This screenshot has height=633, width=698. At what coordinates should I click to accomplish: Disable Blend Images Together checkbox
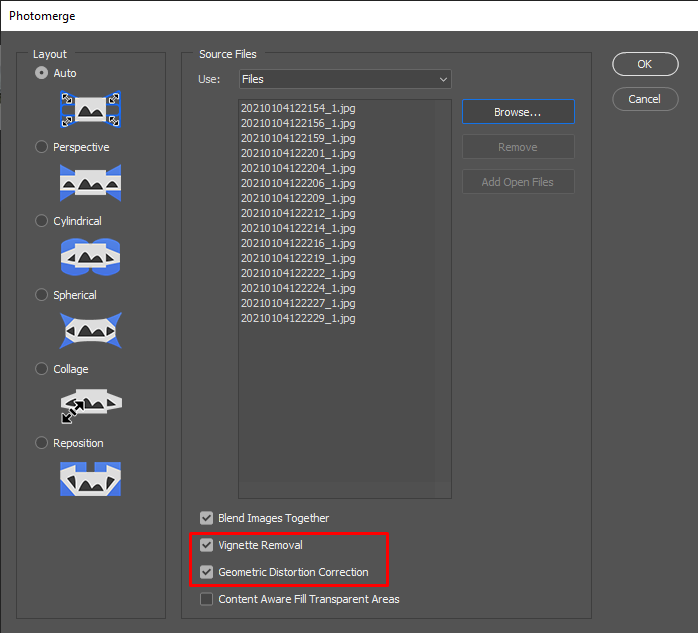tap(207, 518)
